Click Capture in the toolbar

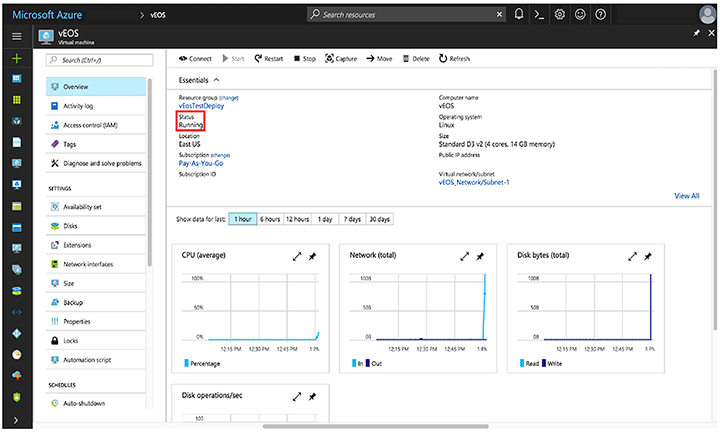point(341,59)
